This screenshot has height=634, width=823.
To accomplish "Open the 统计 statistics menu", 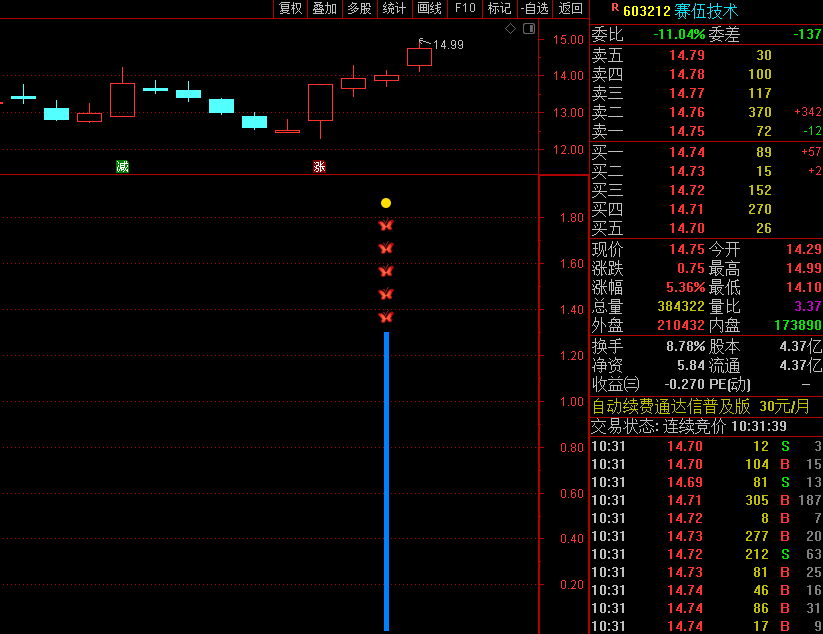I will tap(394, 9).
